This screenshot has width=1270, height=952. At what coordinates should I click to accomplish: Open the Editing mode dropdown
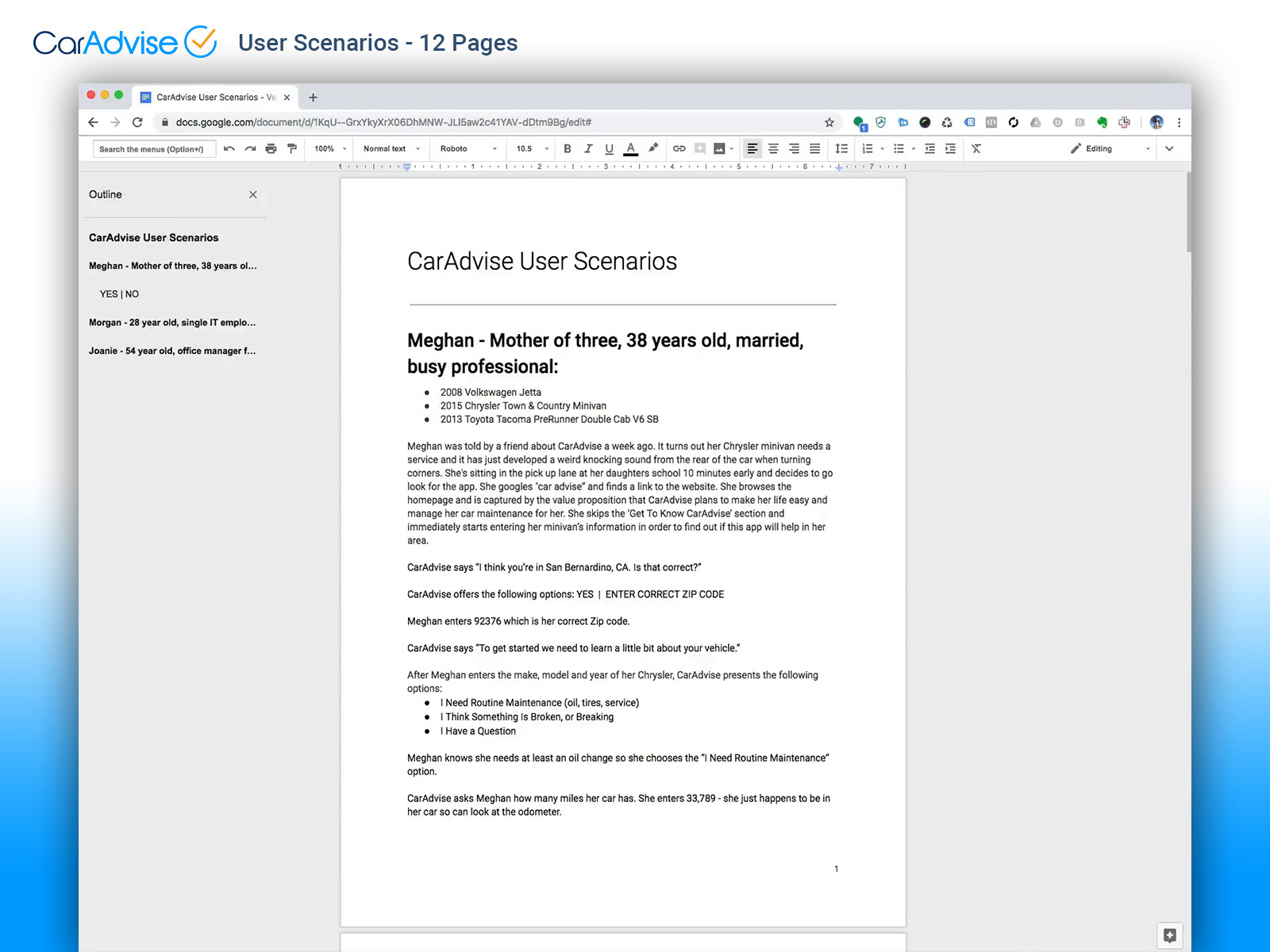click(x=1110, y=148)
